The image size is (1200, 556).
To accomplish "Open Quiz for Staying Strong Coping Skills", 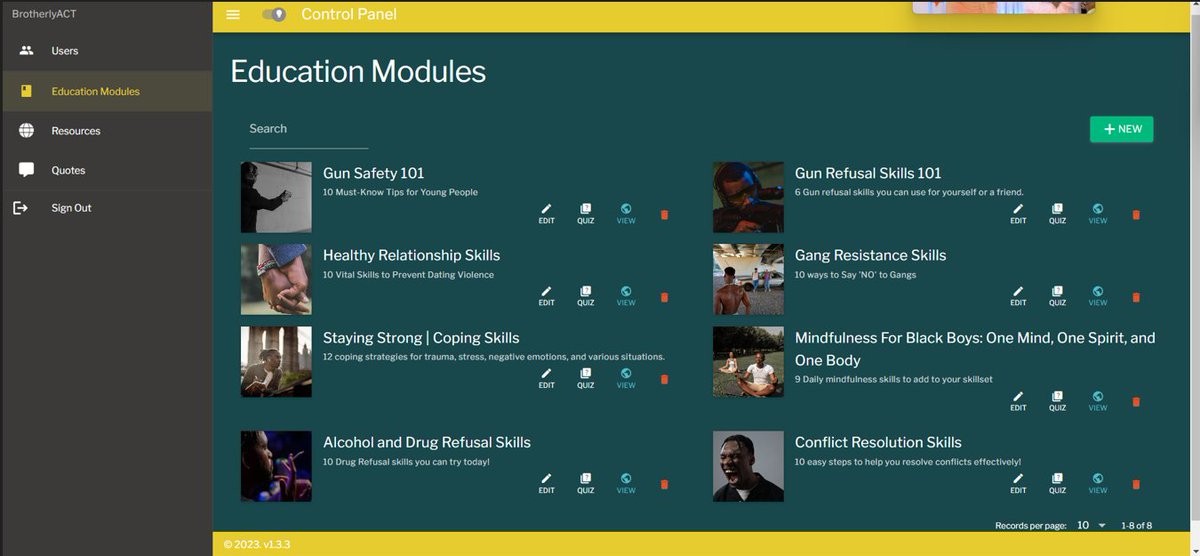I will click(x=586, y=379).
